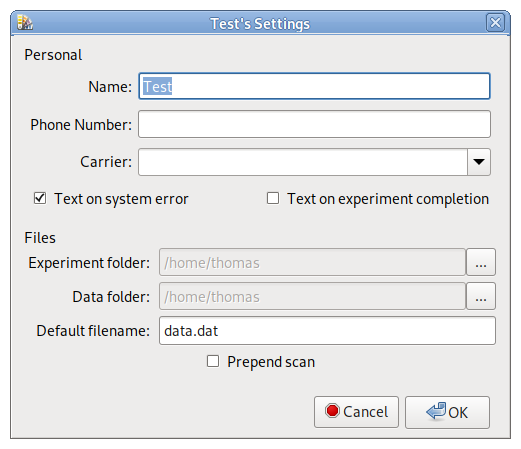
Task: Browse for Data folder with the ... button
Action: click(481, 296)
